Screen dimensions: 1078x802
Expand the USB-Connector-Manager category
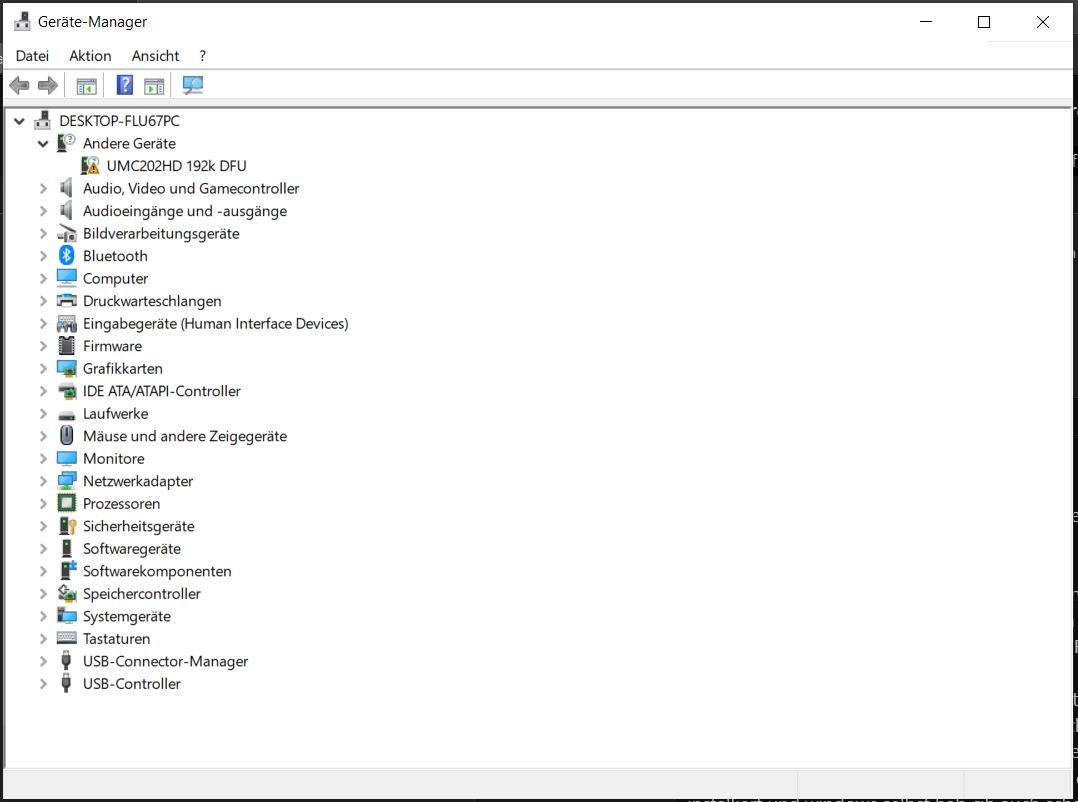pos(43,661)
